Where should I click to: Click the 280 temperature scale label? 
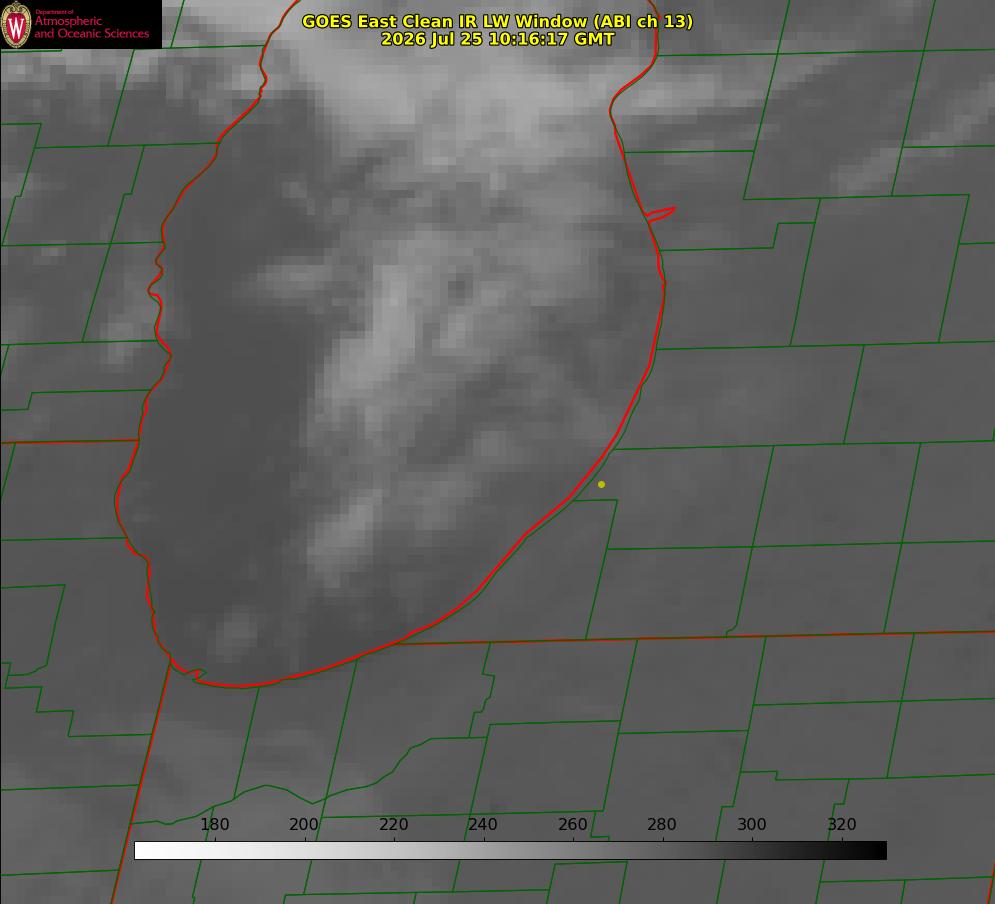tap(662, 824)
